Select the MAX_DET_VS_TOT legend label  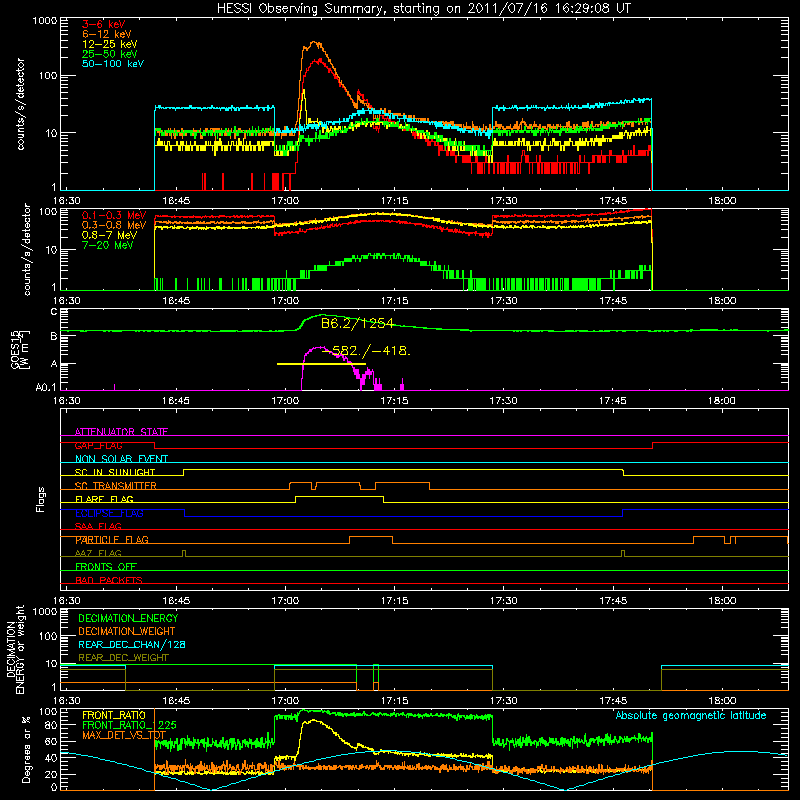[124, 735]
